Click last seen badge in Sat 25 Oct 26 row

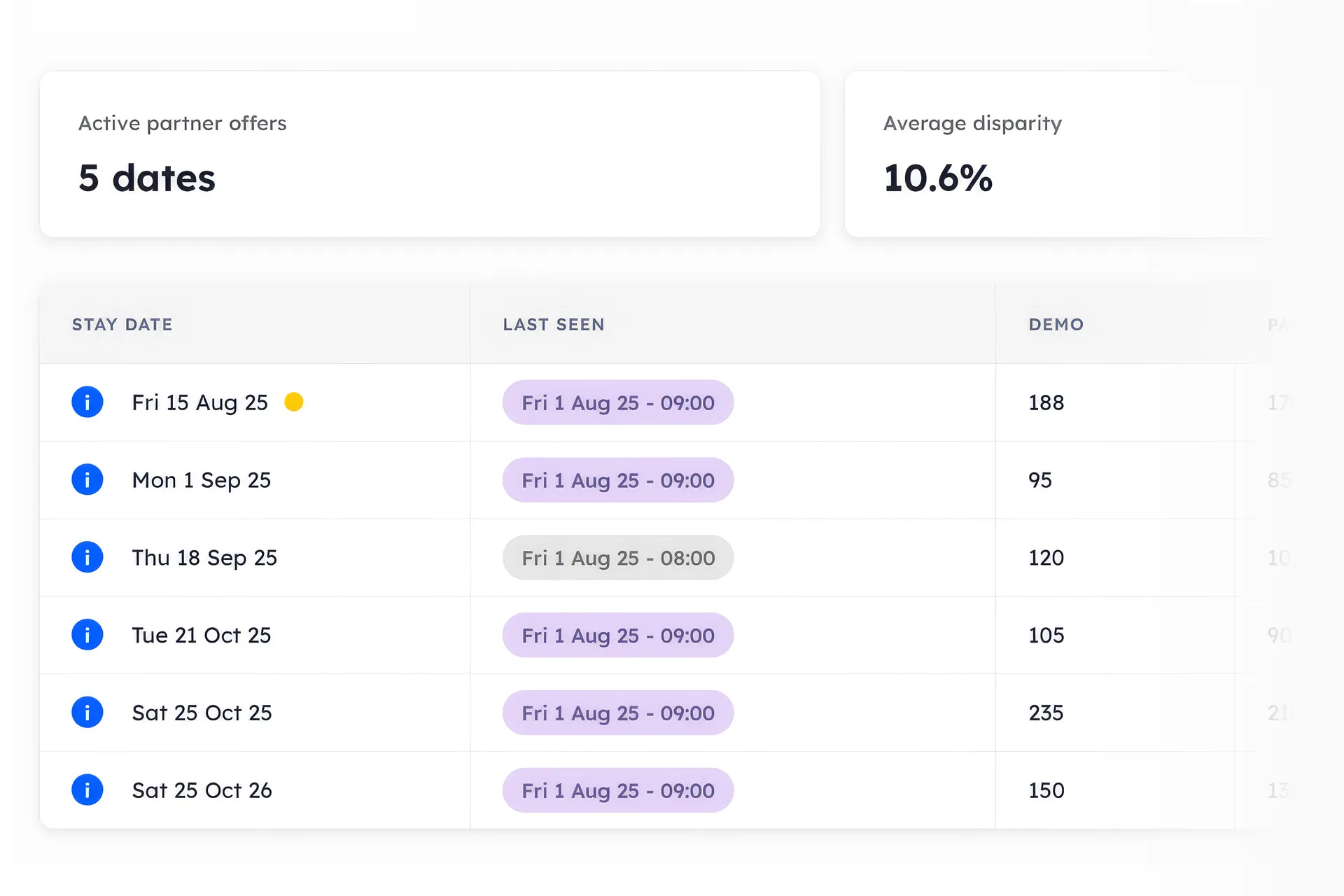tap(618, 790)
